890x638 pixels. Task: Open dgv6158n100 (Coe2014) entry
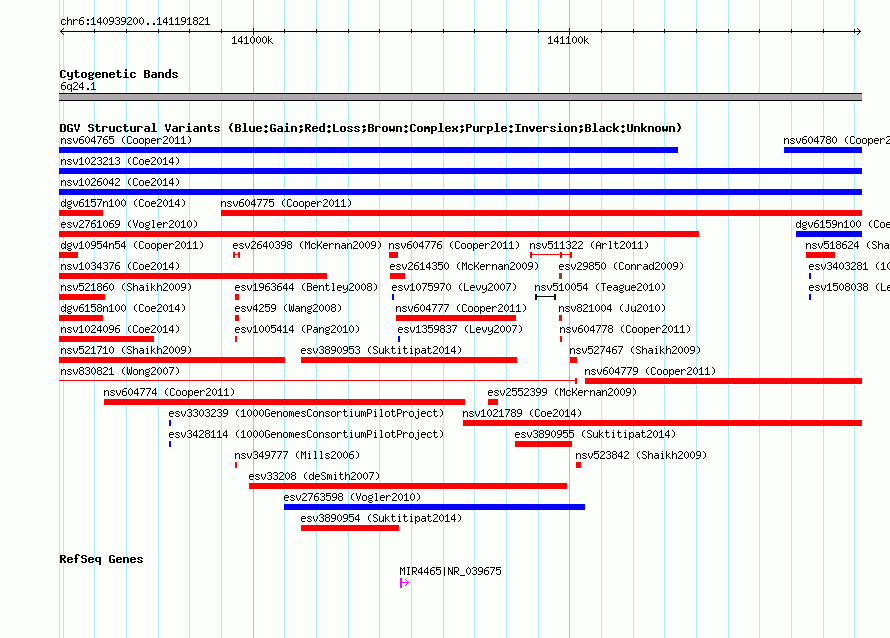tap(123, 308)
